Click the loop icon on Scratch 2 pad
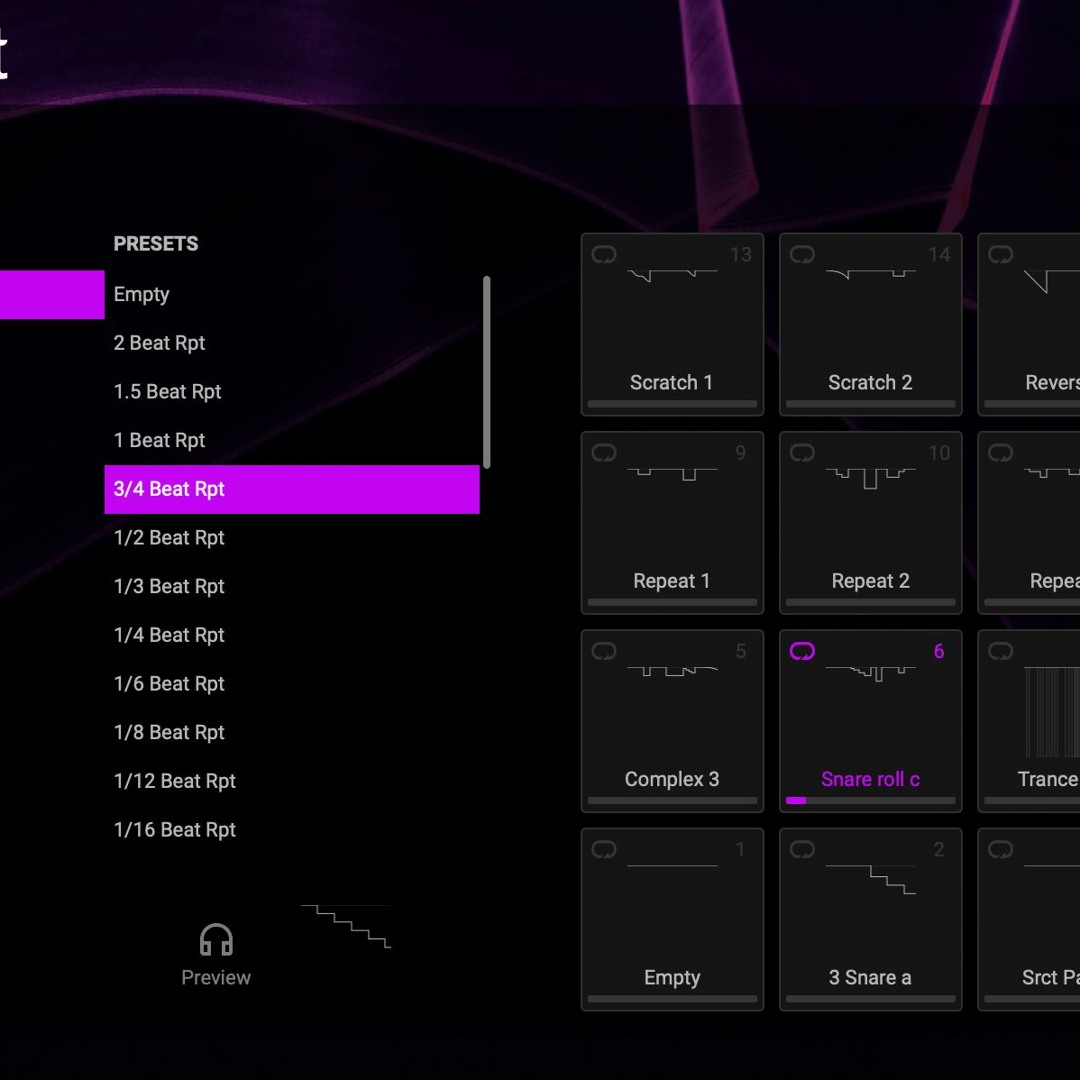Viewport: 1080px width, 1080px height. point(801,255)
